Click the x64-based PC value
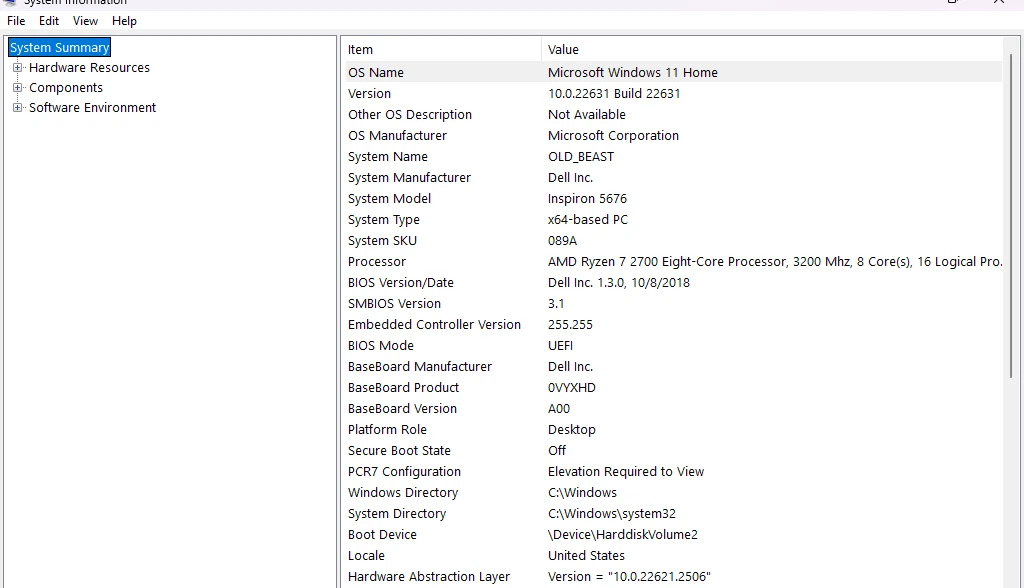This screenshot has height=588, width=1024. point(588,220)
